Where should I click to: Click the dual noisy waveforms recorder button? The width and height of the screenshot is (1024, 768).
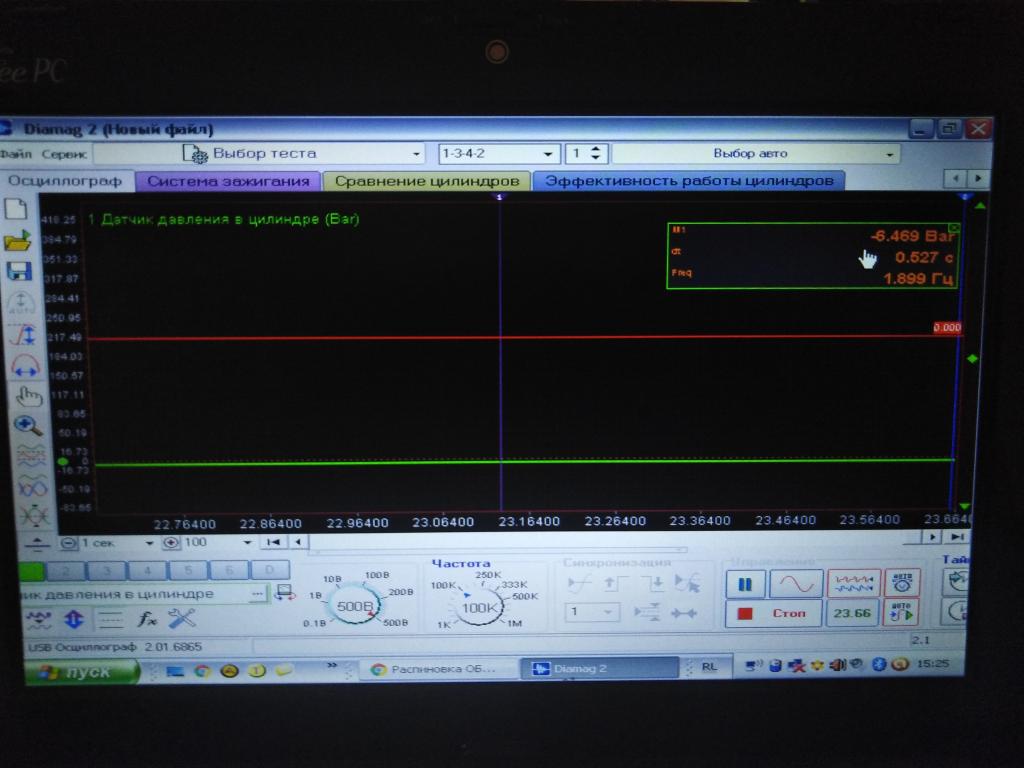pyautogui.click(x=854, y=583)
